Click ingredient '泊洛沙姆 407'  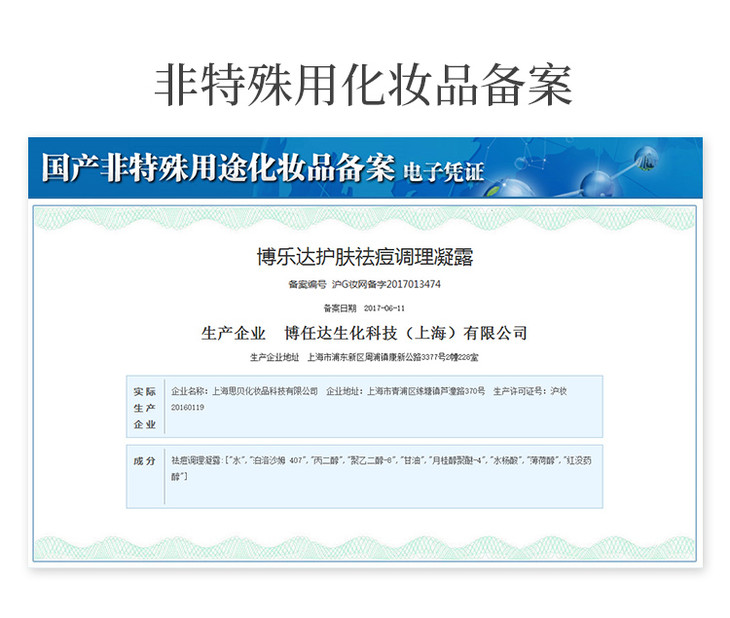(x=278, y=460)
